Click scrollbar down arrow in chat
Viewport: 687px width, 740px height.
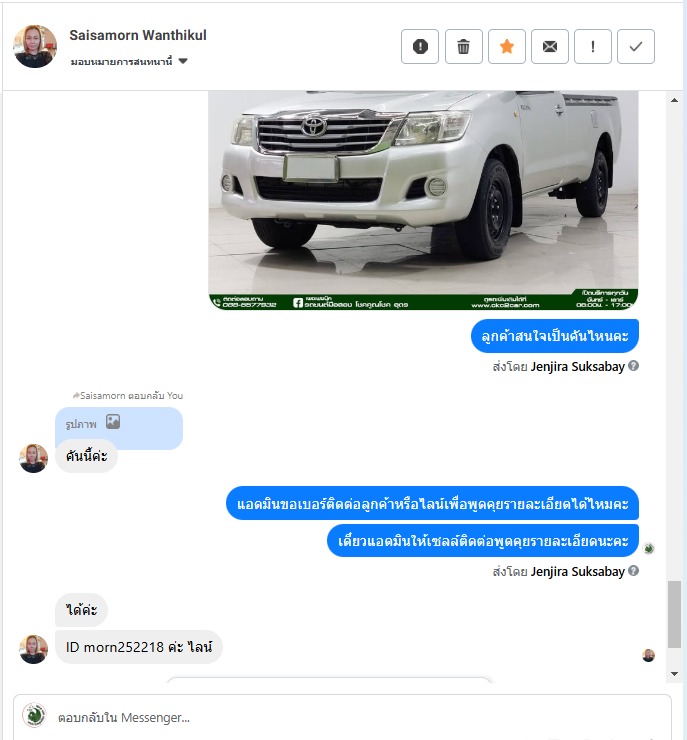[x=674, y=674]
